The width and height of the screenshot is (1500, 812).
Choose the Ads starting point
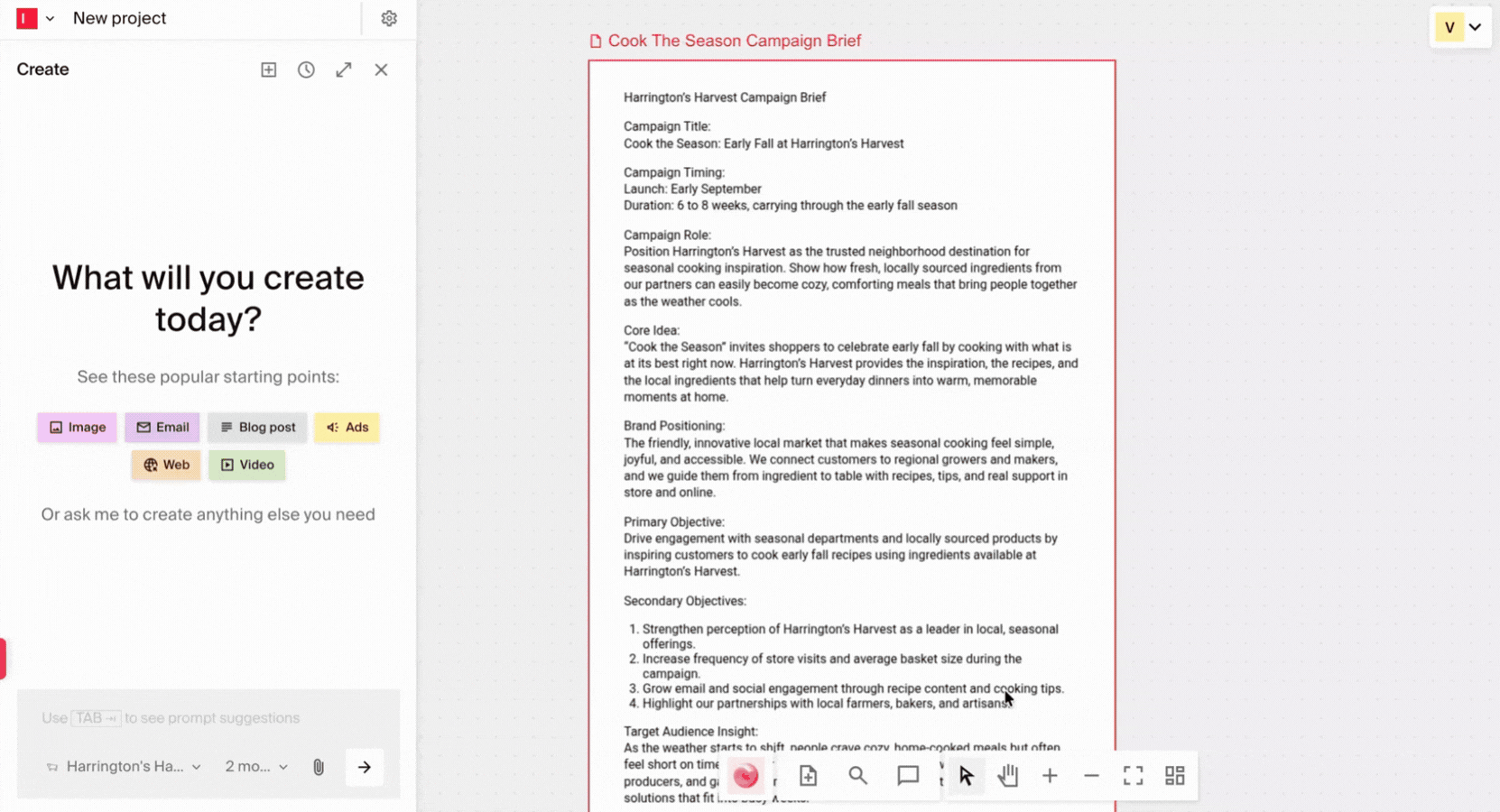347,427
